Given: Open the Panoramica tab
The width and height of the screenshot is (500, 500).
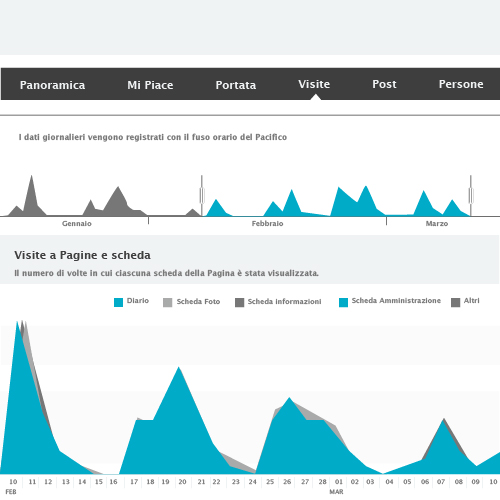Looking at the screenshot, I should [x=52, y=85].
